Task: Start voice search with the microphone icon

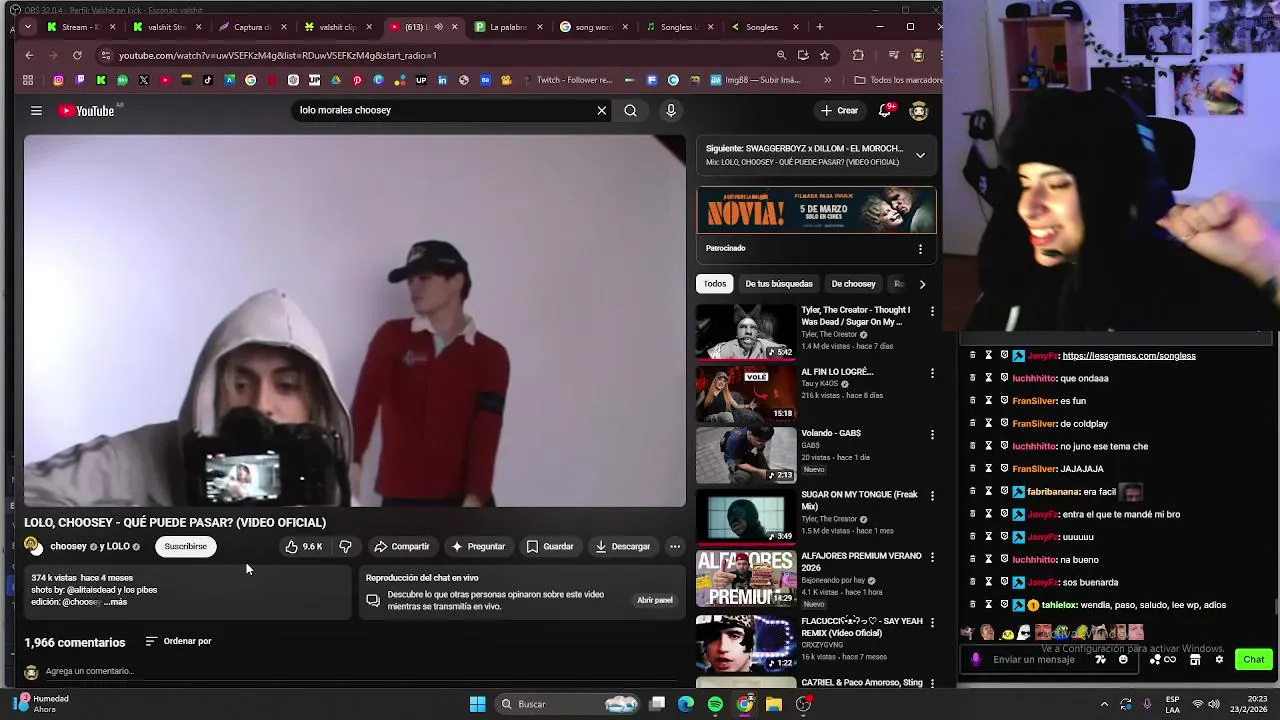Action: [x=671, y=110]
